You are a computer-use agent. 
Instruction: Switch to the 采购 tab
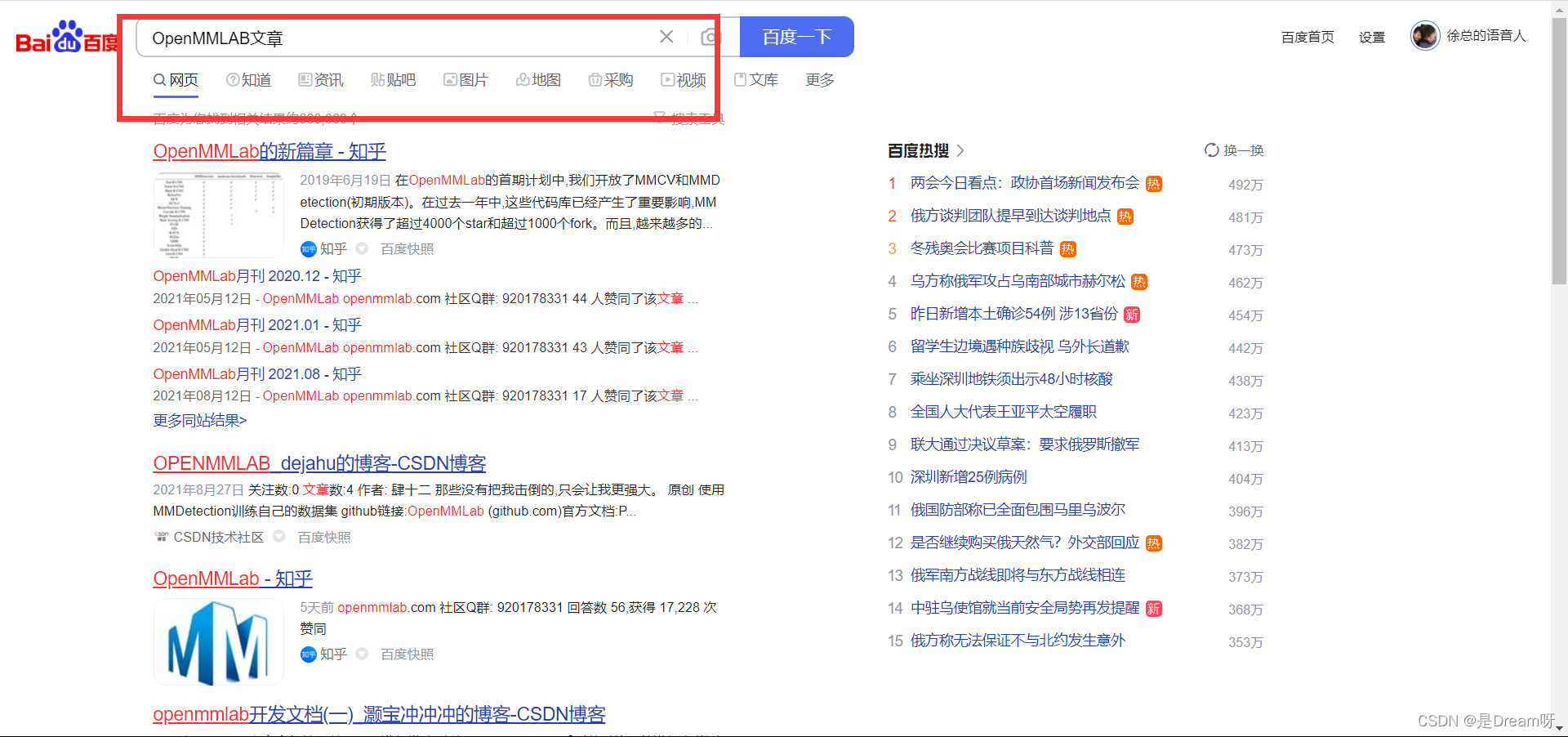click(611, 80)
